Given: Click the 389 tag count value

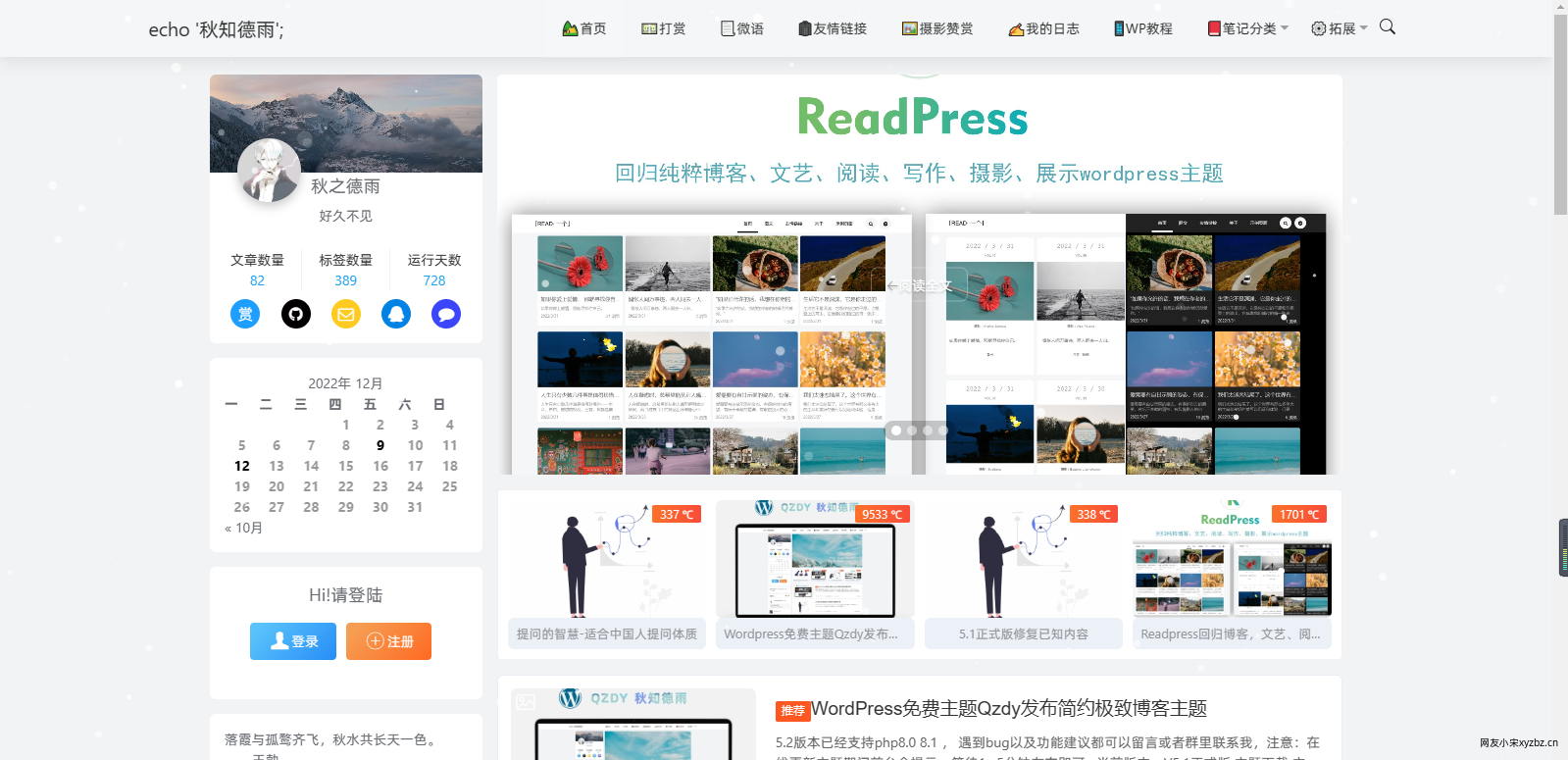Looking at the screenshot, I should pos(346,280).
